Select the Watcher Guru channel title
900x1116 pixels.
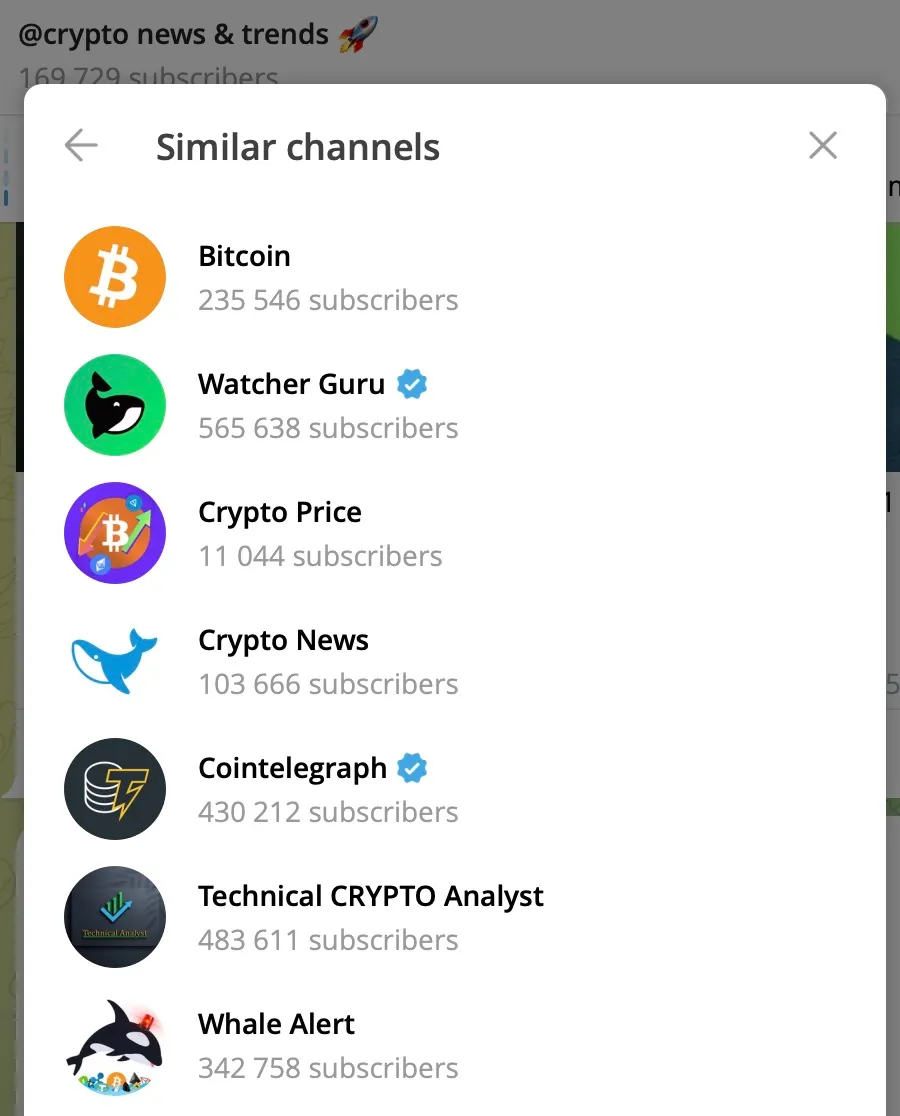coord(291,384)
